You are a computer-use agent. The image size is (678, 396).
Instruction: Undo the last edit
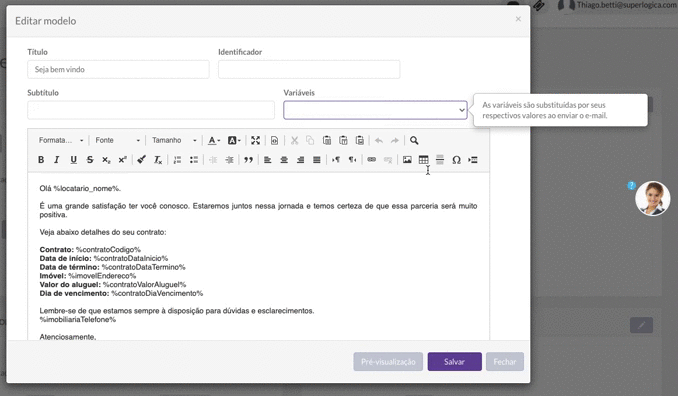tap(379, 140)
